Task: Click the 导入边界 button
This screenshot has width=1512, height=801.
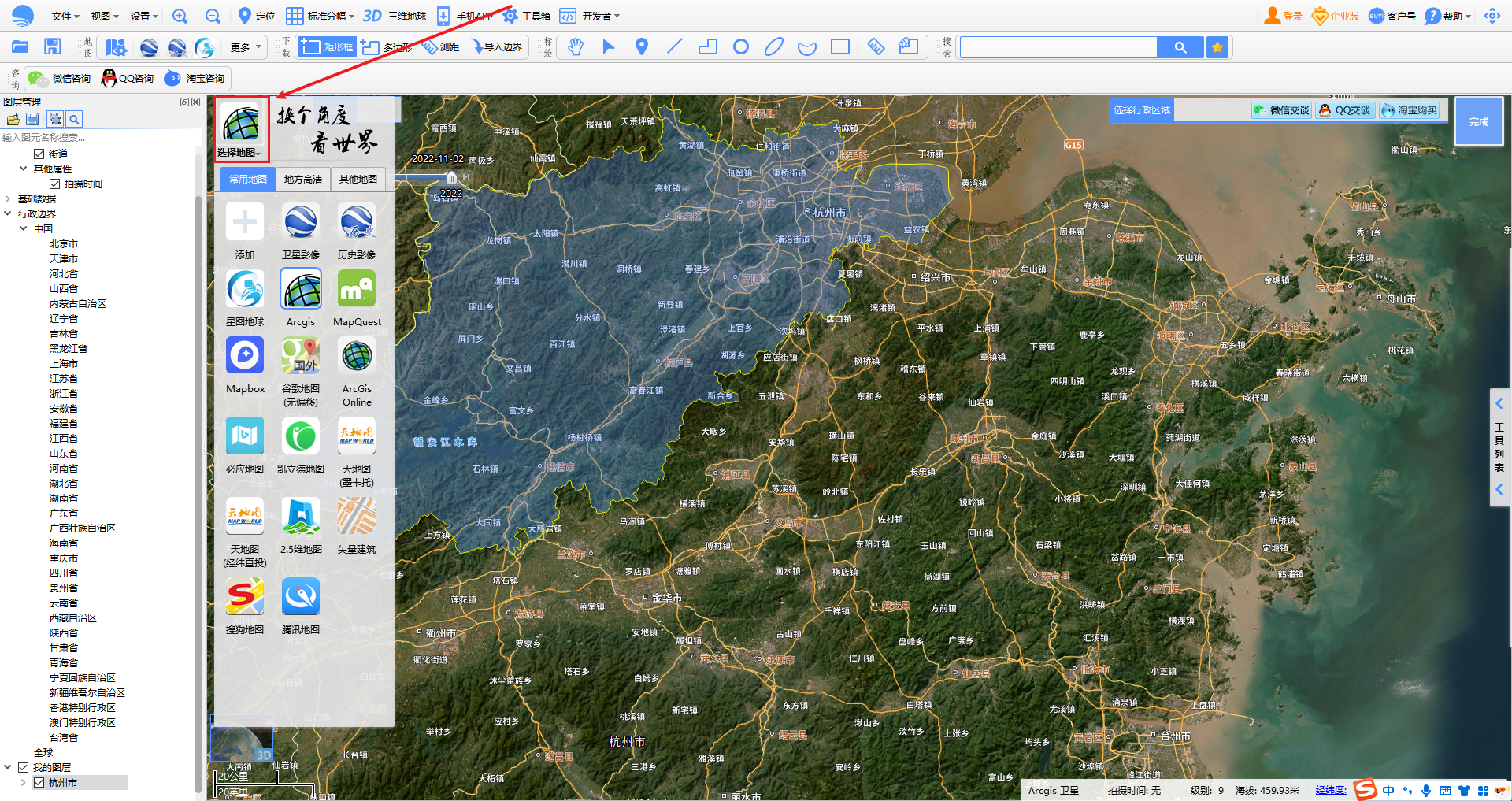Action: pyautogui.click(x=497, y=47)
